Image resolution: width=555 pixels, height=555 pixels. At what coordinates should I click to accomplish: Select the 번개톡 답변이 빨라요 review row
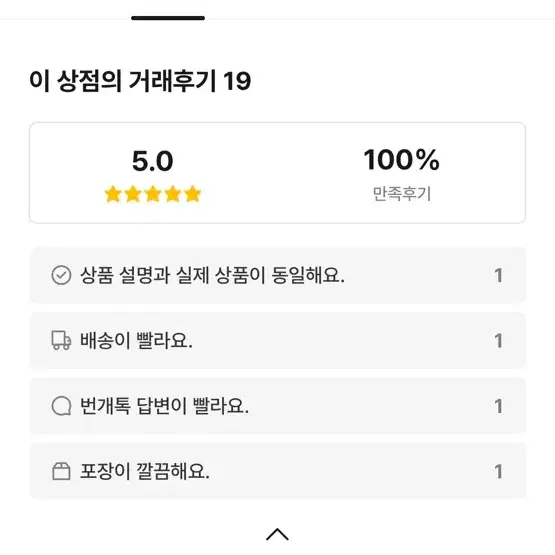pos(278,406)
